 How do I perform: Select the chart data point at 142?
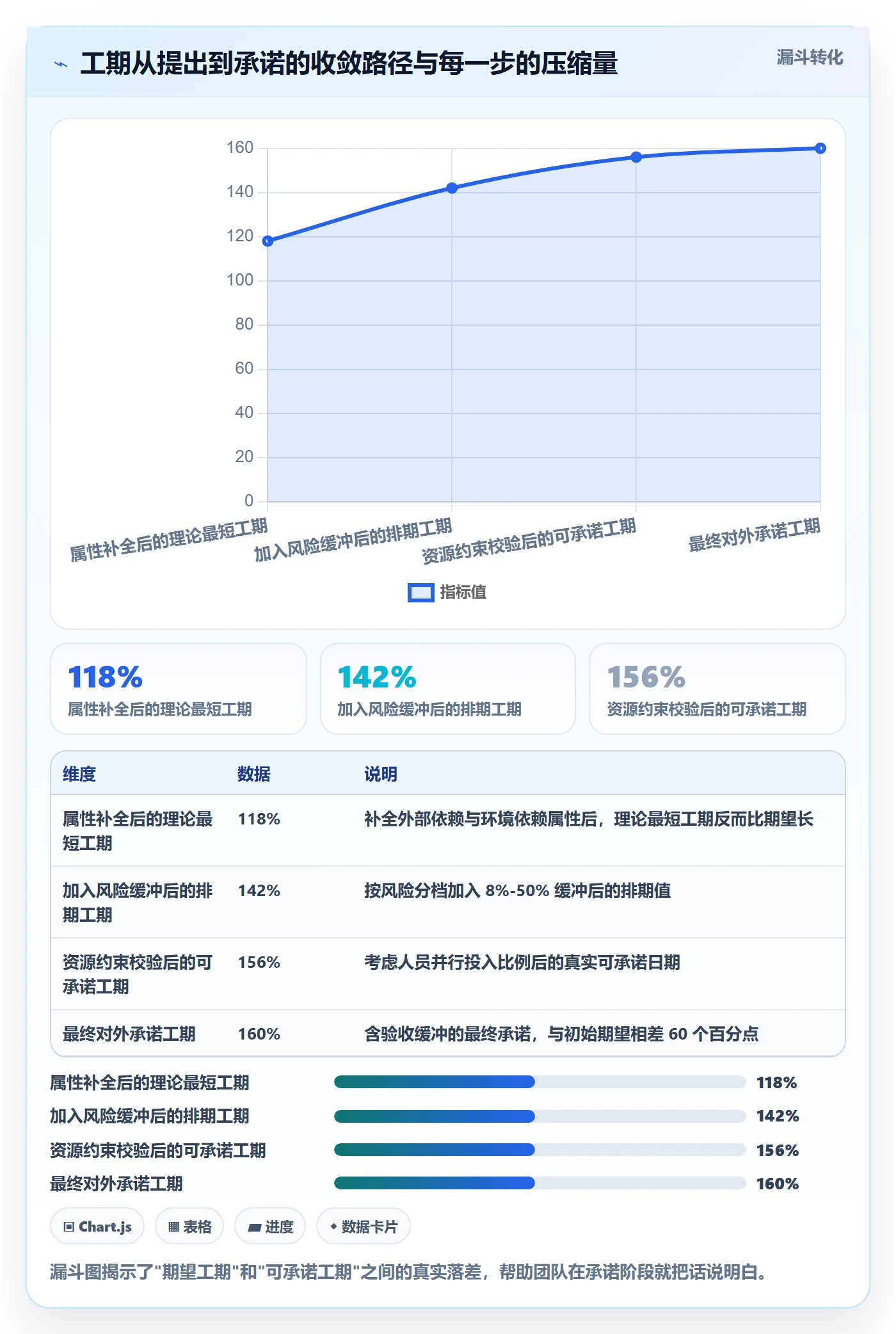click(x=452, y=188)
